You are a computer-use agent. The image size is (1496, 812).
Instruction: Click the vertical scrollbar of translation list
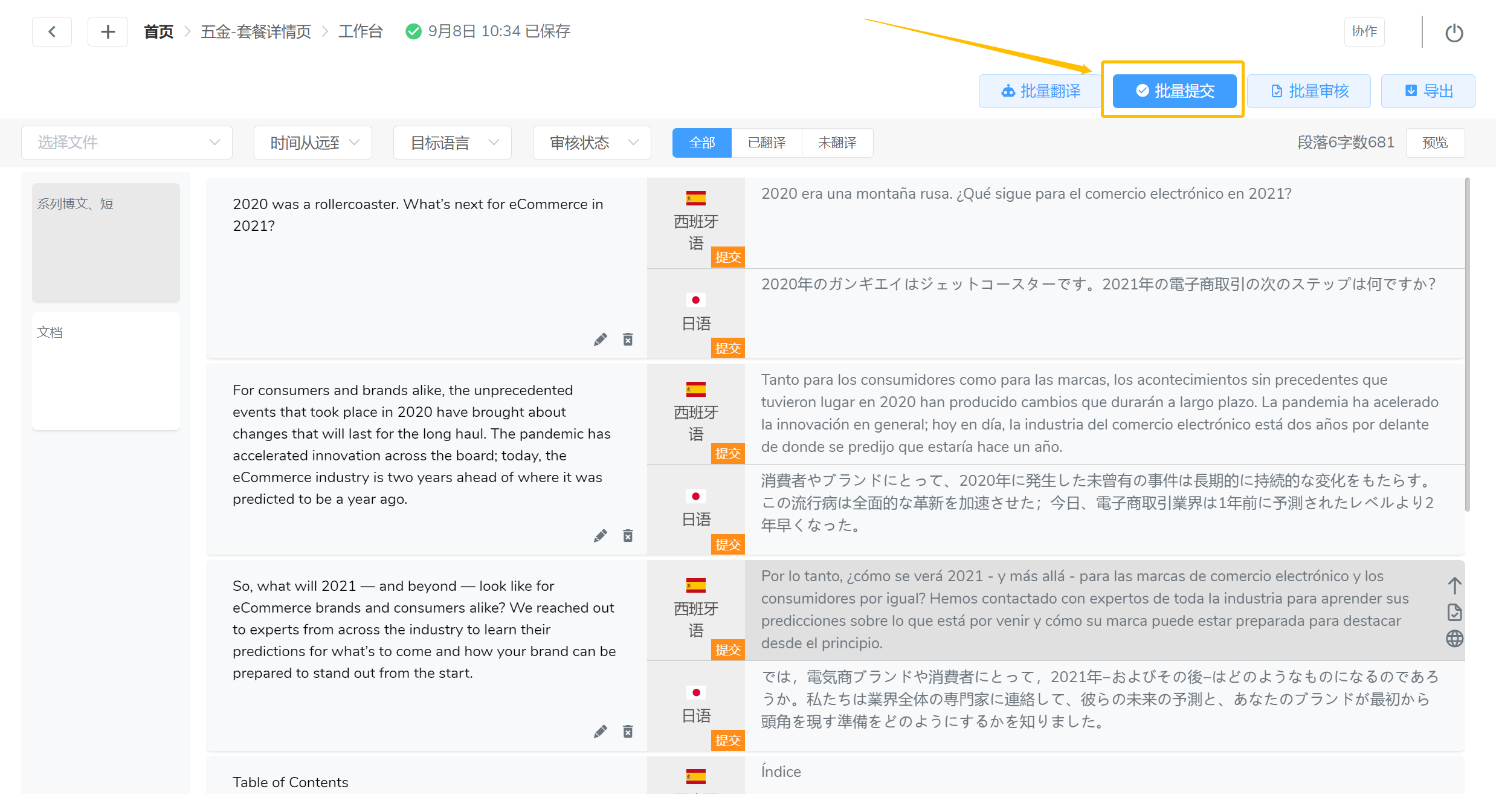pos(1467,344)
